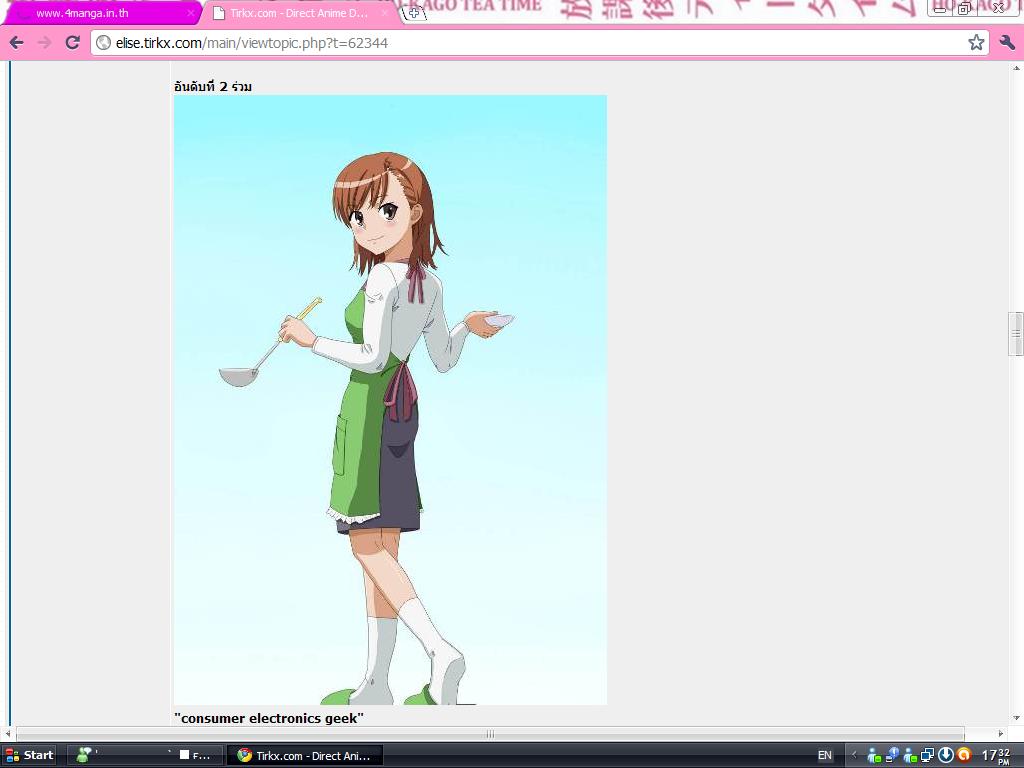This screenshot has height=768, width=1024.
Task: Click the vertical scrollbar thumb
Action: 1016,334
